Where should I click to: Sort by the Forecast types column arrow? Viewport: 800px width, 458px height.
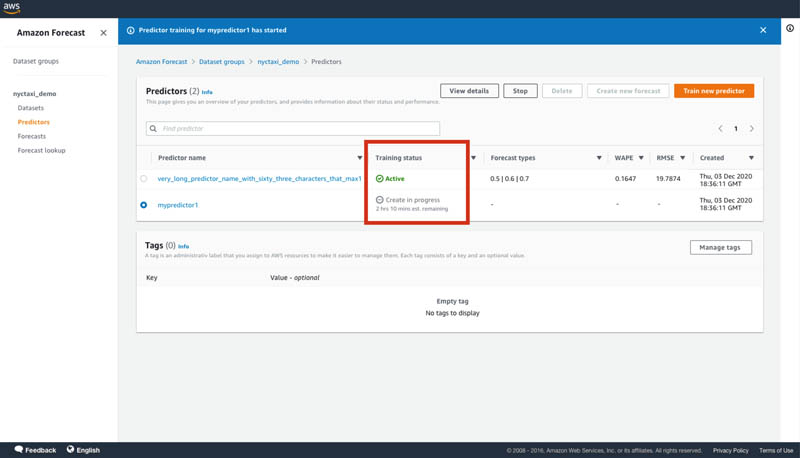click(x=599, y=158)
